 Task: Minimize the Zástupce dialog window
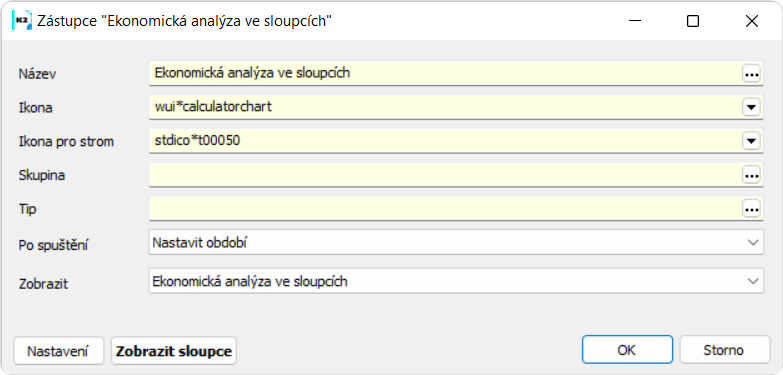[634, 21]
